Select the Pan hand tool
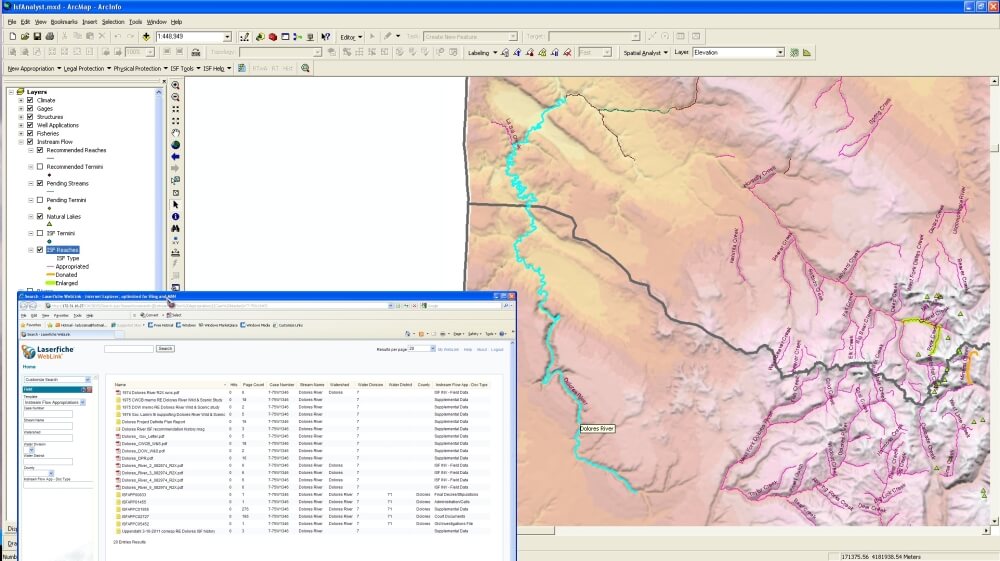The image size is (1000, 561). click(175, 133)
